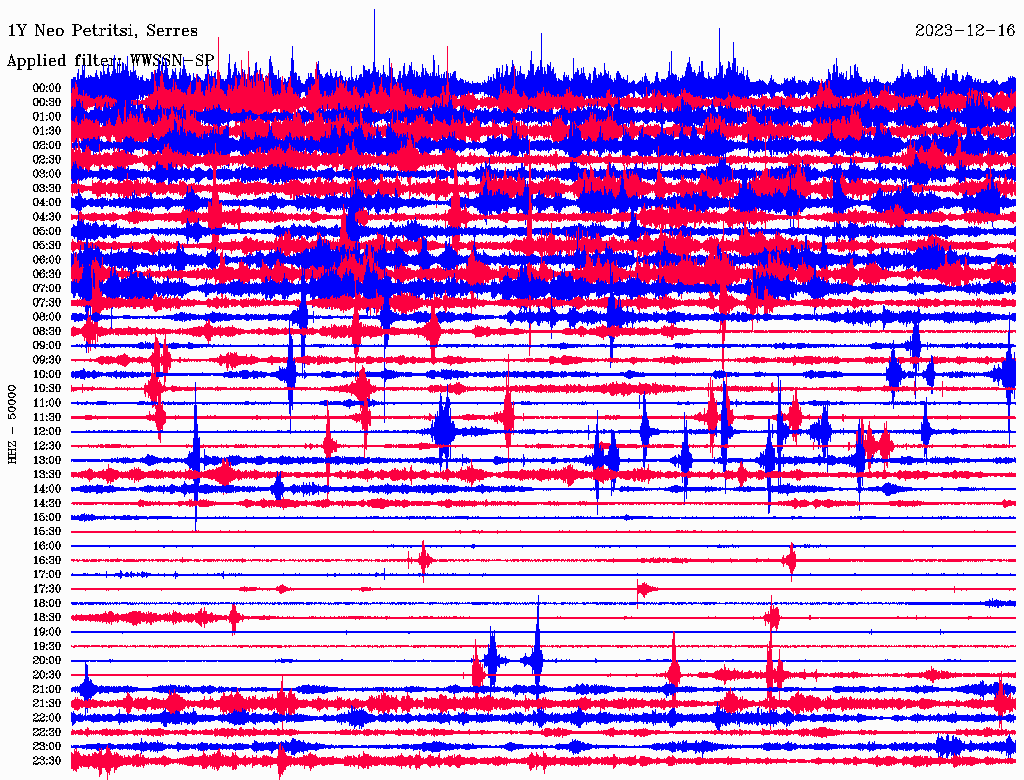Click the 20:30 time label
1024x780 pixels.
(47, 675)
